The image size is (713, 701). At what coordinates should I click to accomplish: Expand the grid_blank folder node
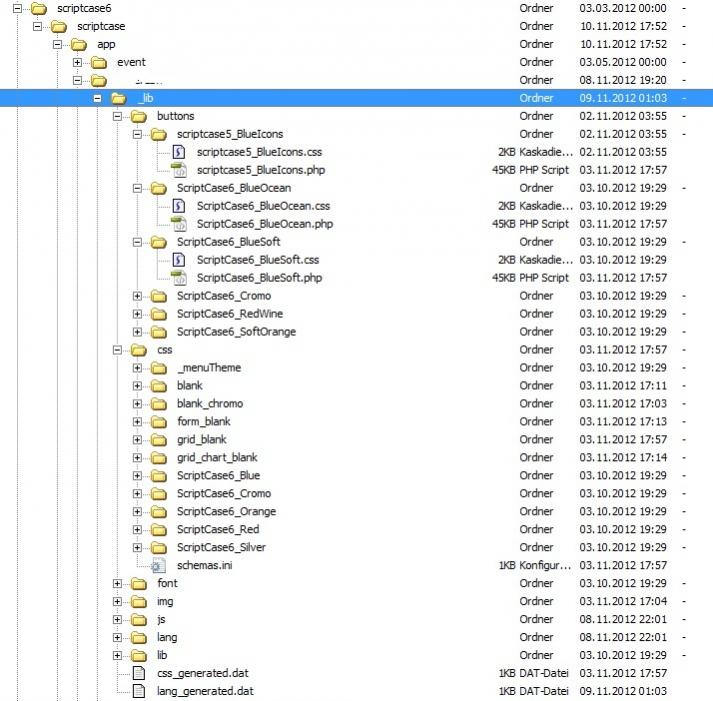pyautogui.click(x=137, y=440)
